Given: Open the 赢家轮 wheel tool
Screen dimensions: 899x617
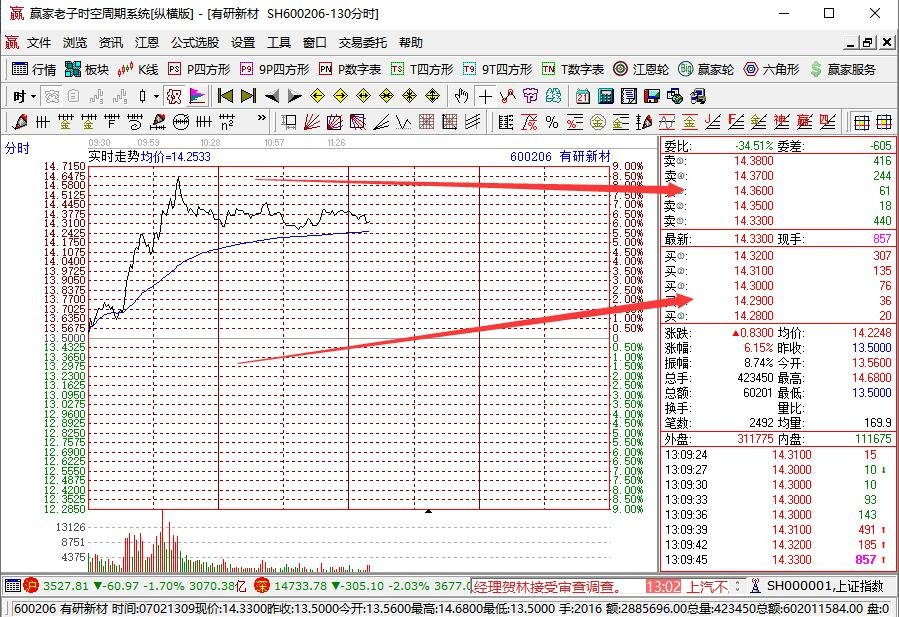Looking at the screenshot, I should 706,69.
